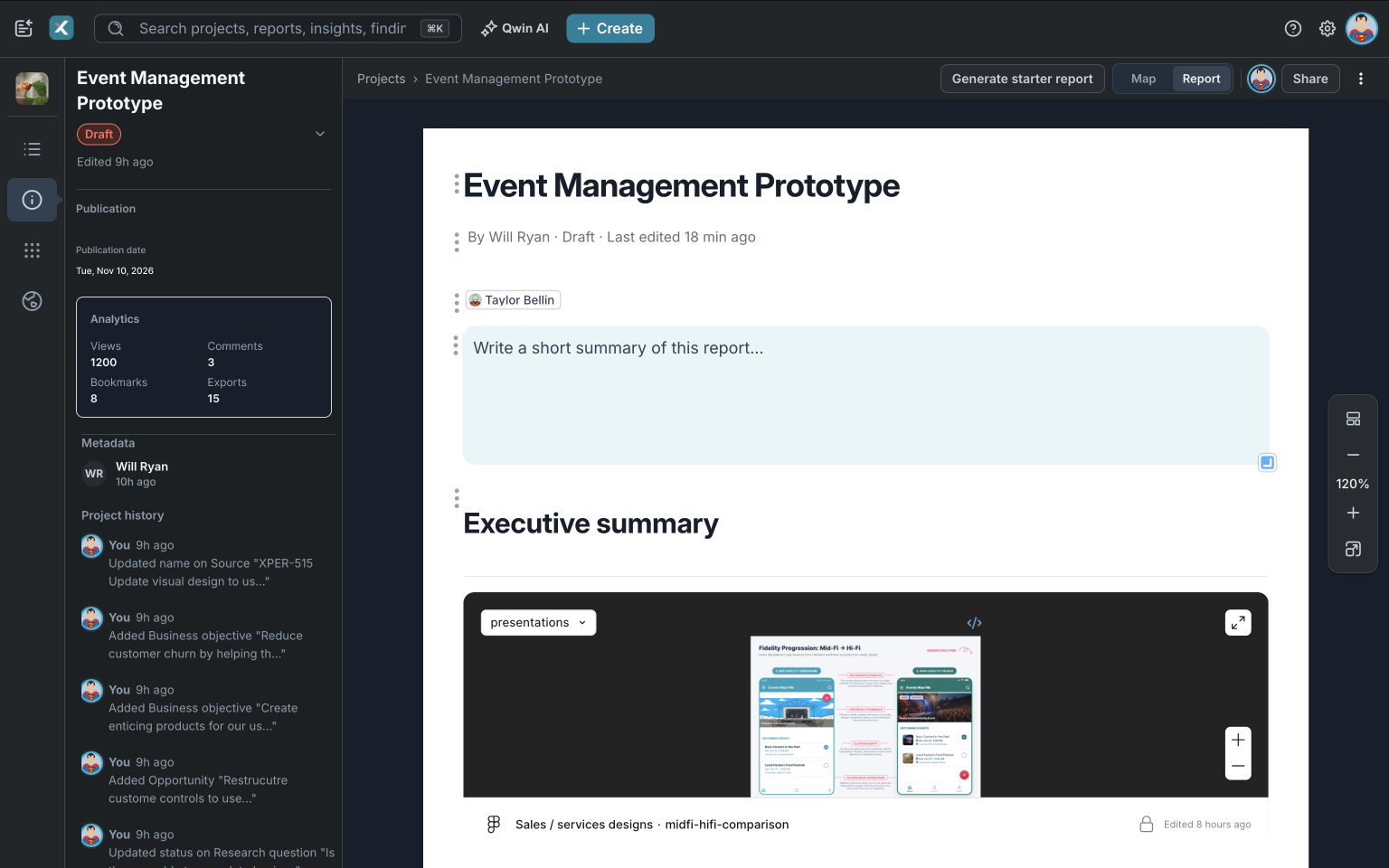Viewport: 1389px width, 868px height.
Task: Open the help question-mark icon
Action: (x=1293, y=28)
